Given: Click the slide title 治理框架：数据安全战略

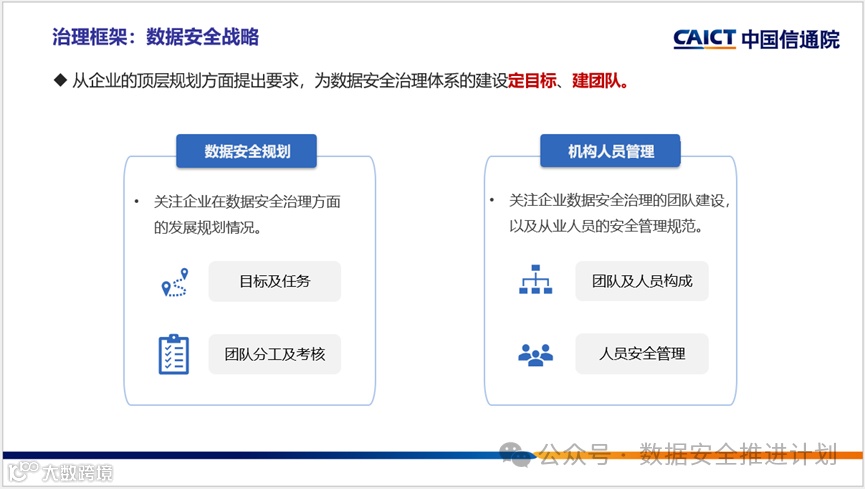Looking at the screenshot, I should [x=156, y=37].
